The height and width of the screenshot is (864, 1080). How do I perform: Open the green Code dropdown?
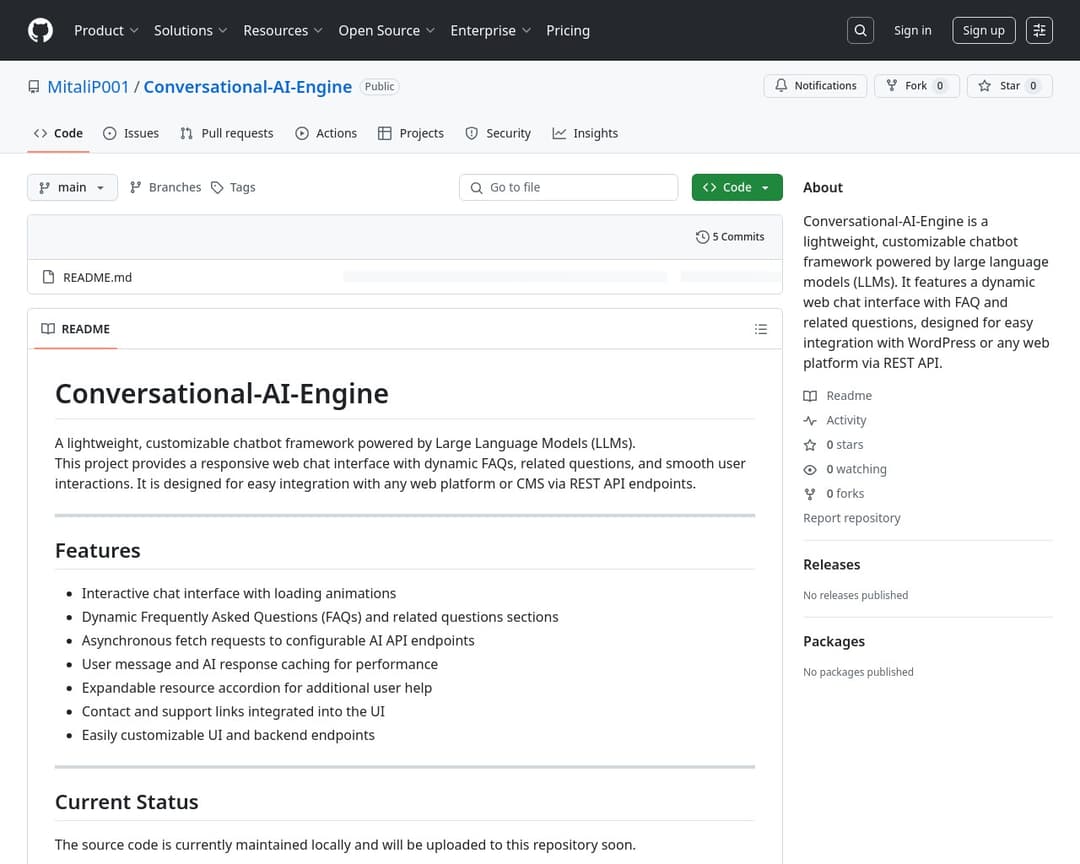737,187
